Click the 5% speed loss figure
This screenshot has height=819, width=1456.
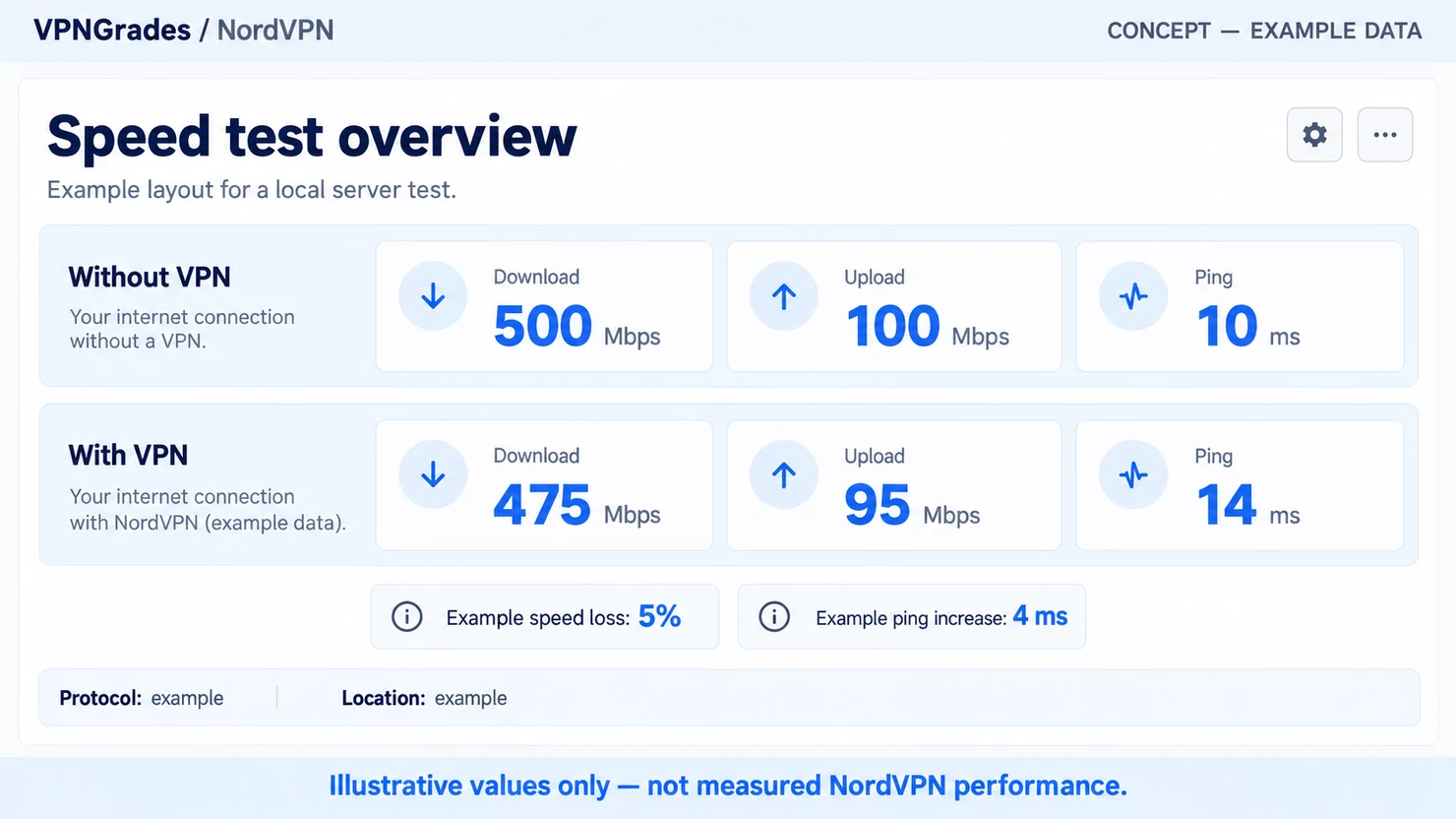pyautogui.click(x=659, y=616)
